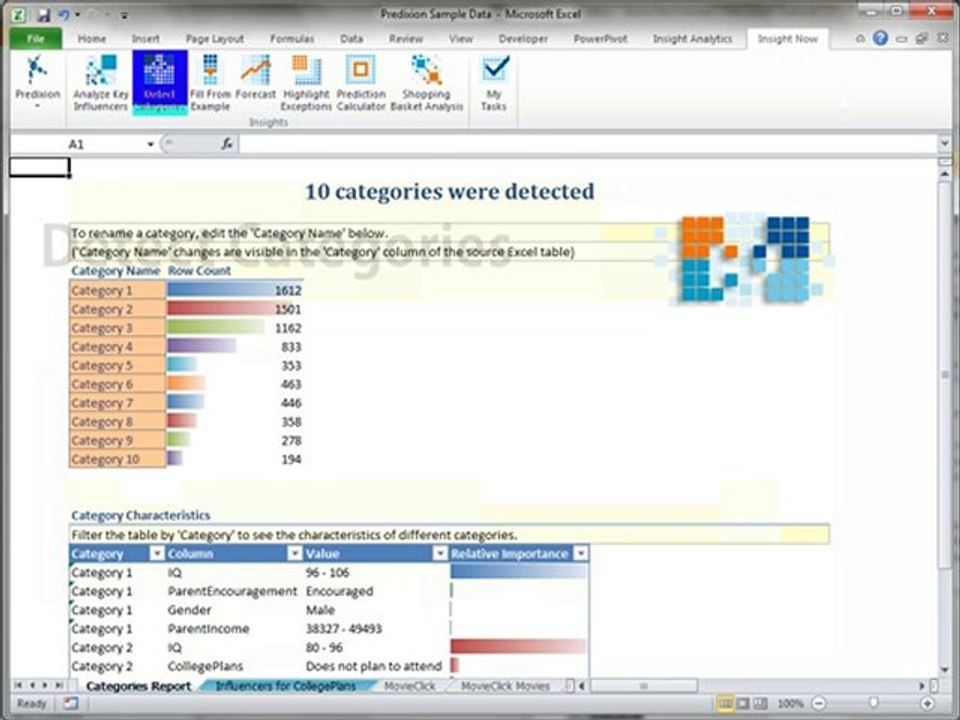The height and width of the screenshot is (720, 960).
Task: Select the ParentEncouragement column cell
Action: click(x=232, y=591)
